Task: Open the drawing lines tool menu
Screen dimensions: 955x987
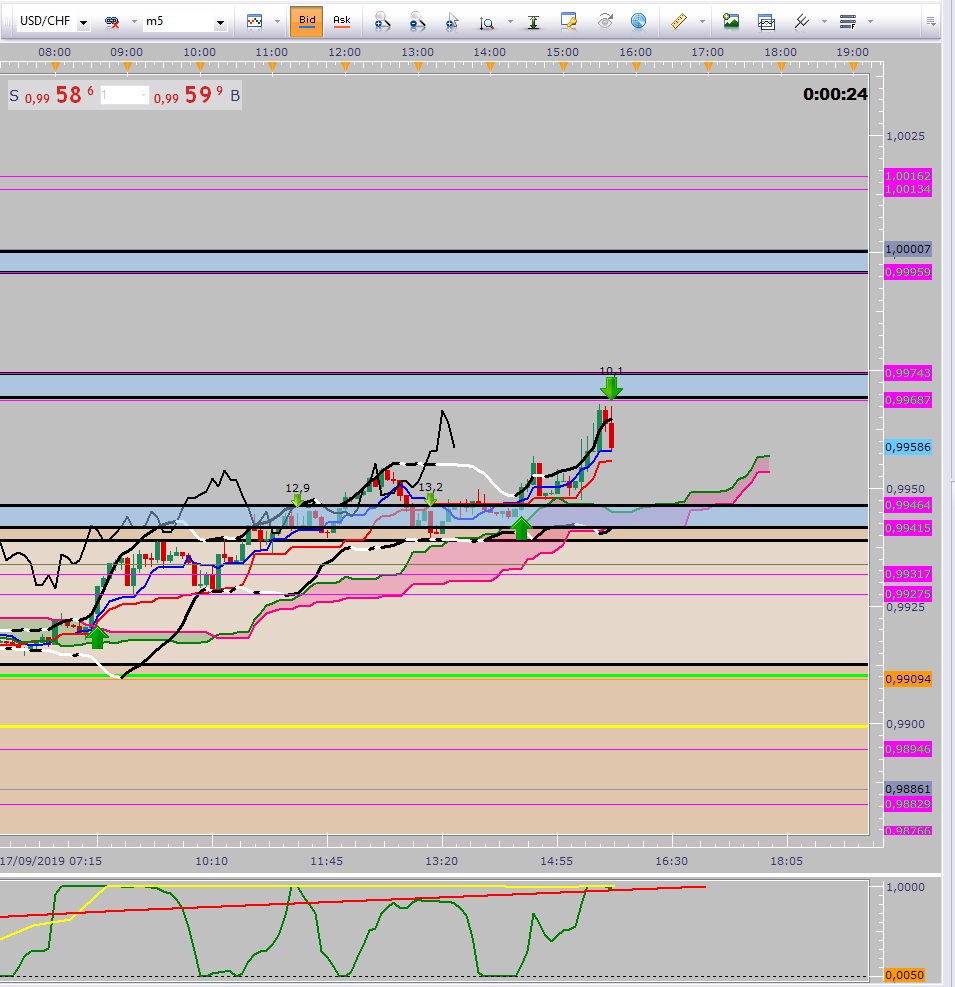Action: (801, 21)
